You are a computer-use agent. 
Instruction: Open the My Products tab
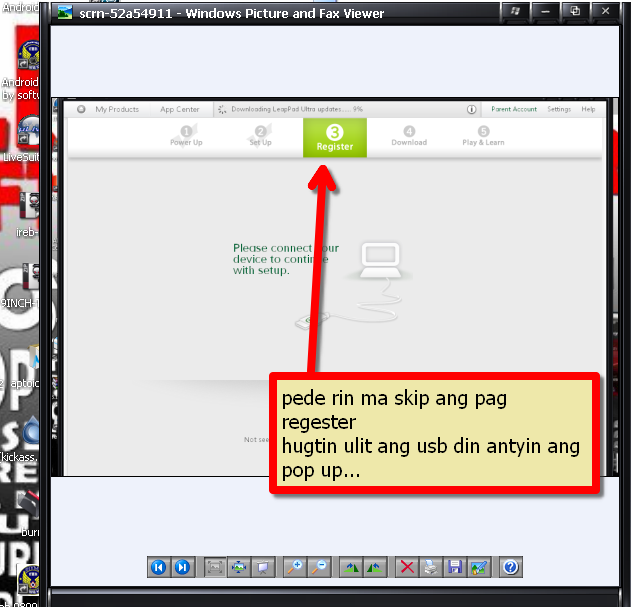point(116,109)
